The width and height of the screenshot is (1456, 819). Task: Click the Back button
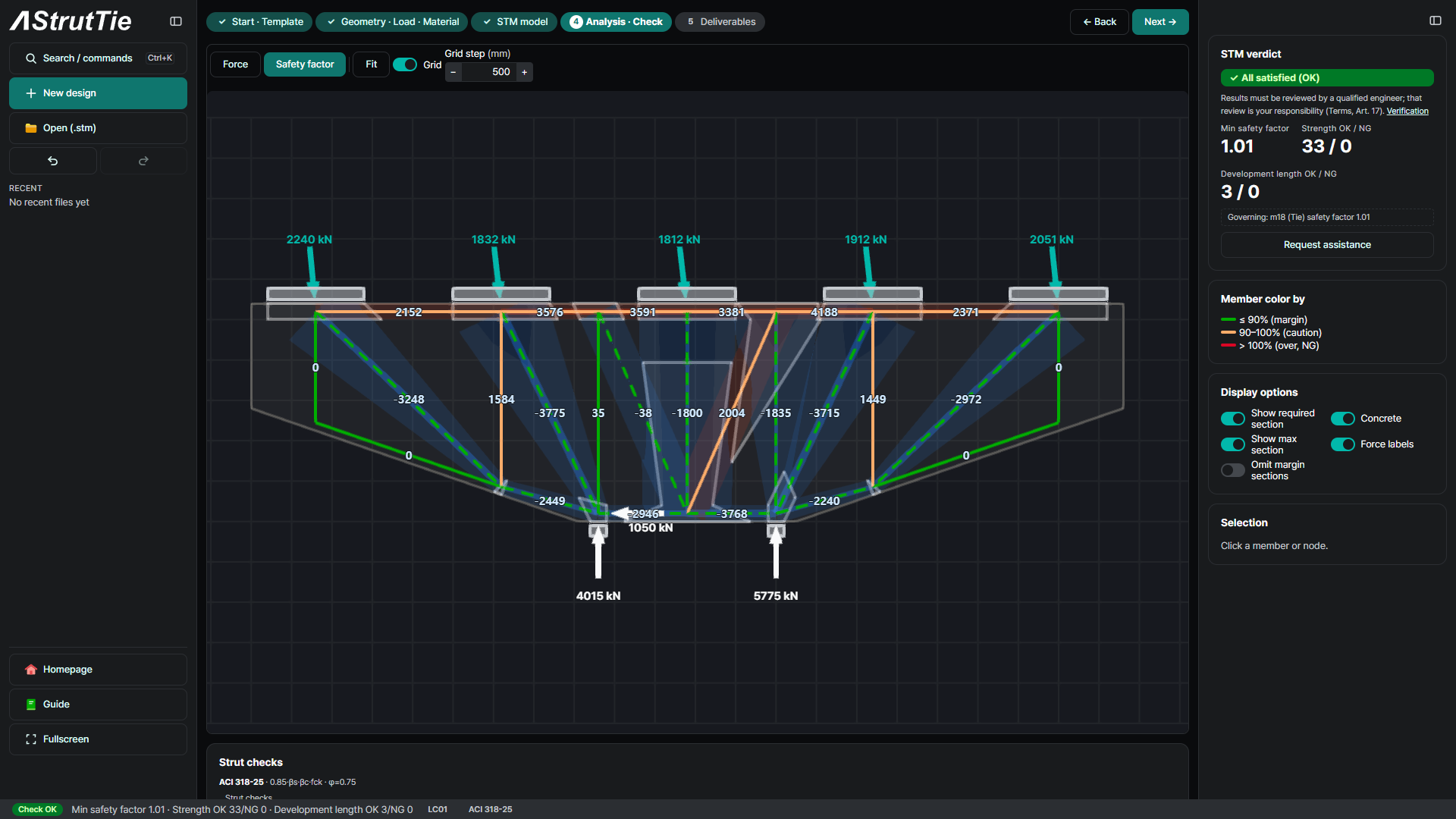click(1099, 22)
